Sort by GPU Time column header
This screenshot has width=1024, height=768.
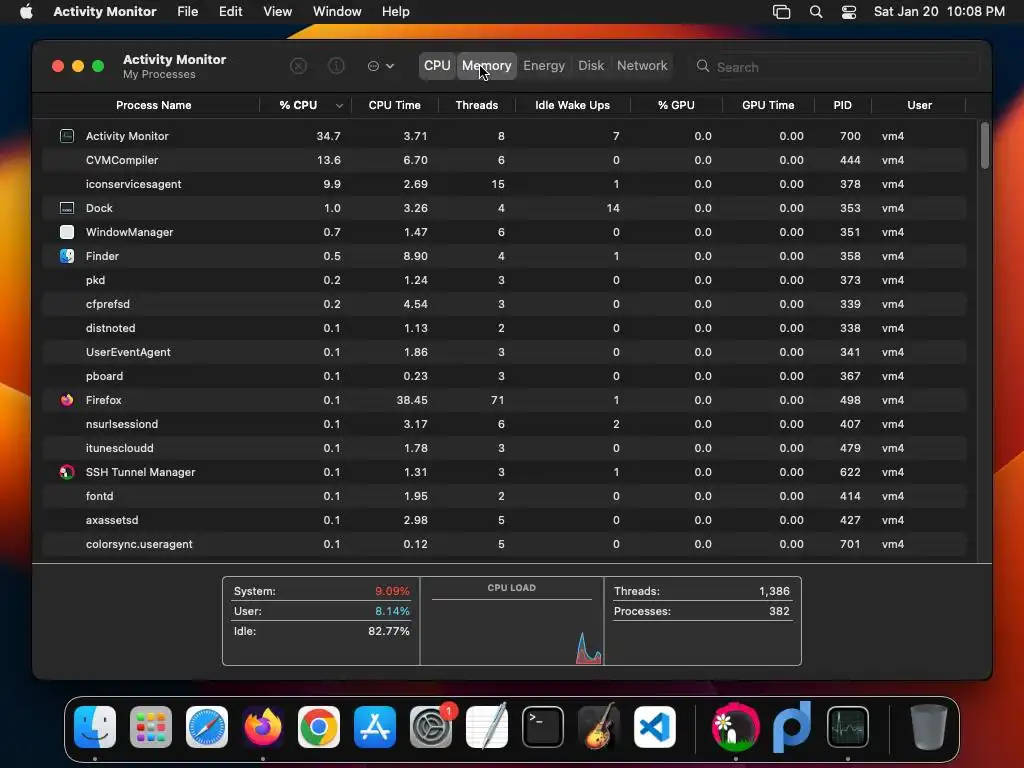click(768, 105)
